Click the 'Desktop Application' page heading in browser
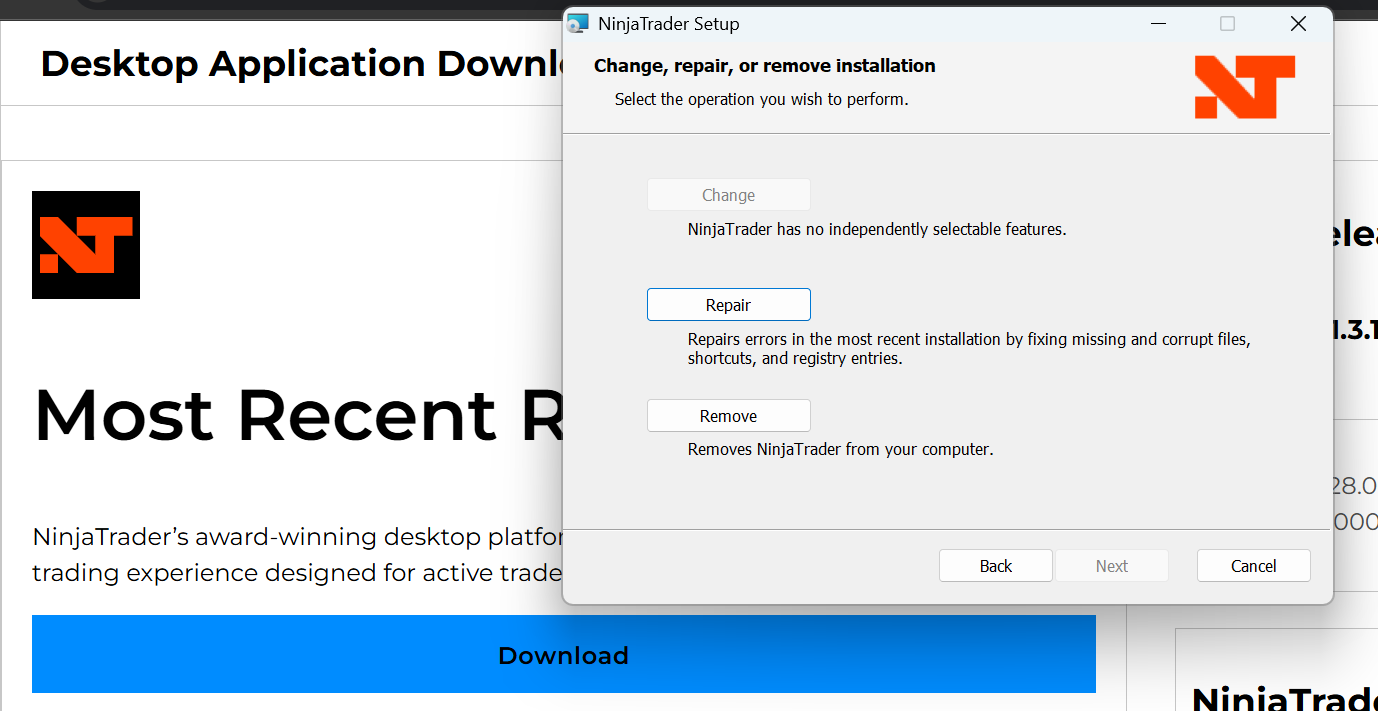Image resolution: width=1378 pixels, height=711 pixels. click(x=300, y=64)
